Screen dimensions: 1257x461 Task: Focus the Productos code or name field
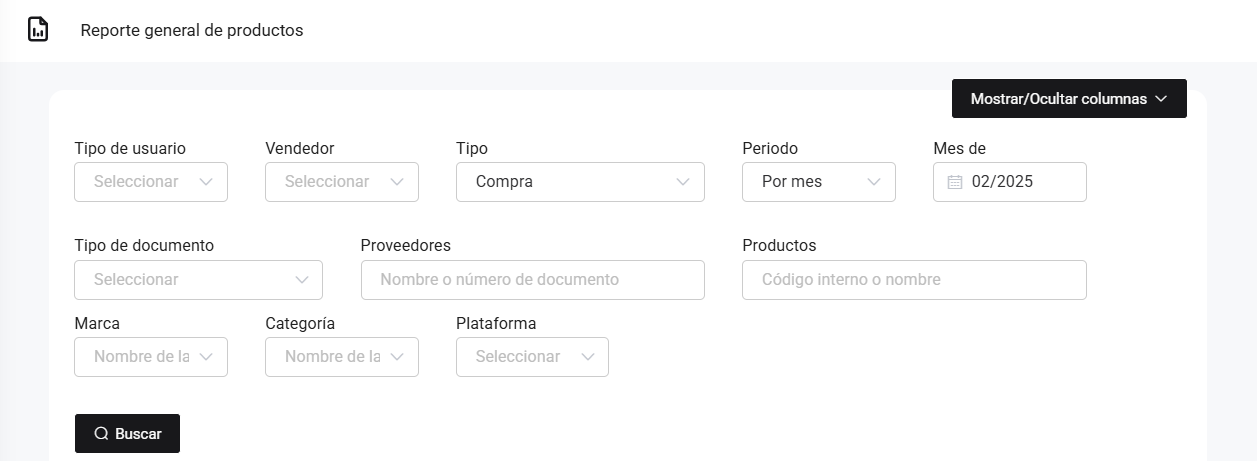click(913, 280)
